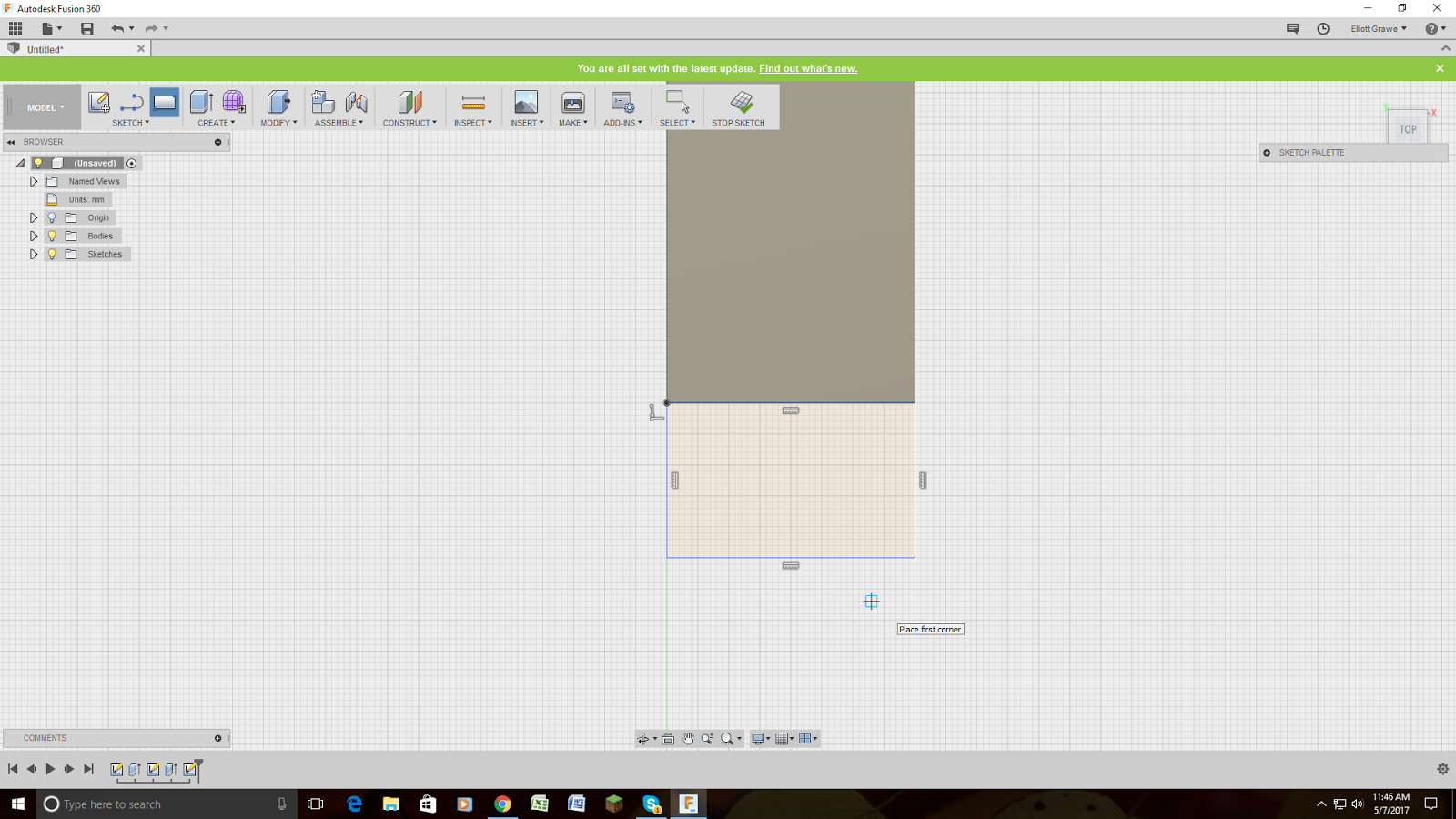Click the Windows search box
Viewport: 1456px width, 819px height.
[x=167, y=804]
